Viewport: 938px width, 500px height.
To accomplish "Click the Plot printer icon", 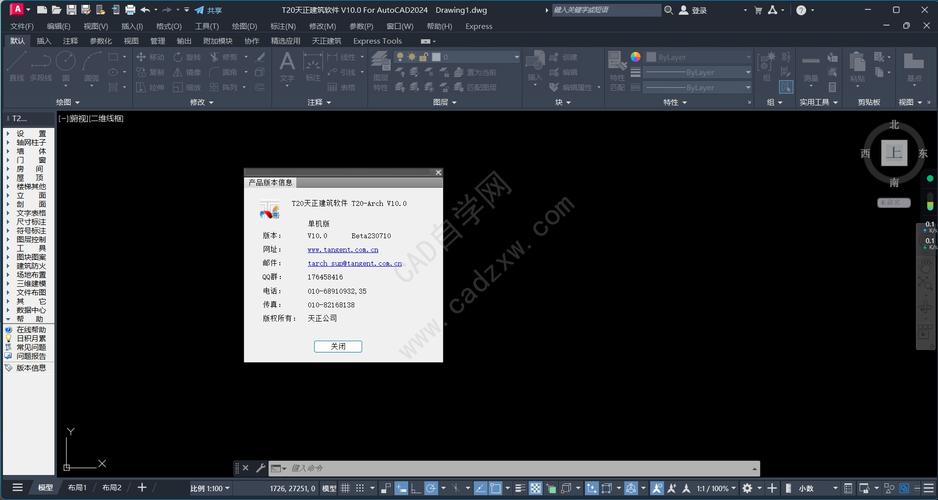I will 130,10.
